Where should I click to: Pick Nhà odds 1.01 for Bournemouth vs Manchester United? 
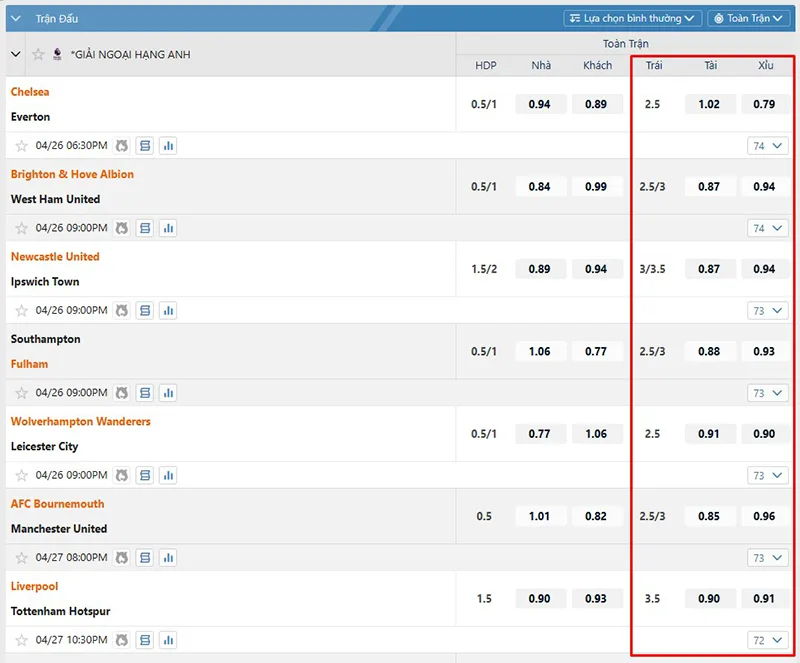540,517
